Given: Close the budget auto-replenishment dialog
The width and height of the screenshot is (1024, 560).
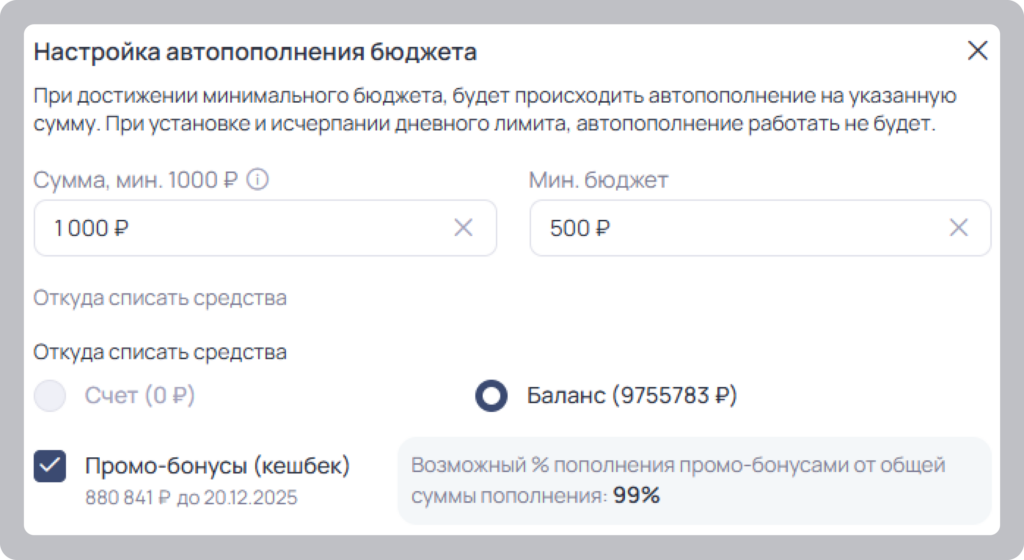Looking at the screenshot, I should coord(977,50).
